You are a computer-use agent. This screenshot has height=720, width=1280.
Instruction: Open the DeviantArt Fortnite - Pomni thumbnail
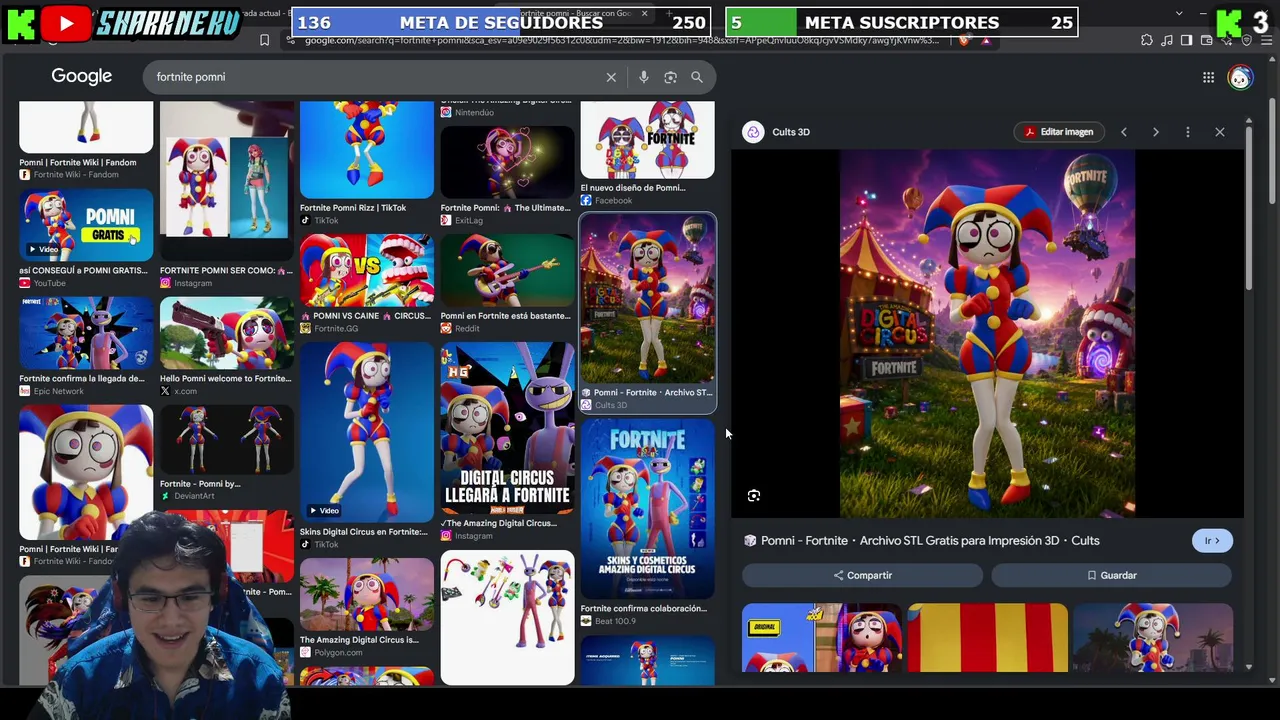click(227, 440)
